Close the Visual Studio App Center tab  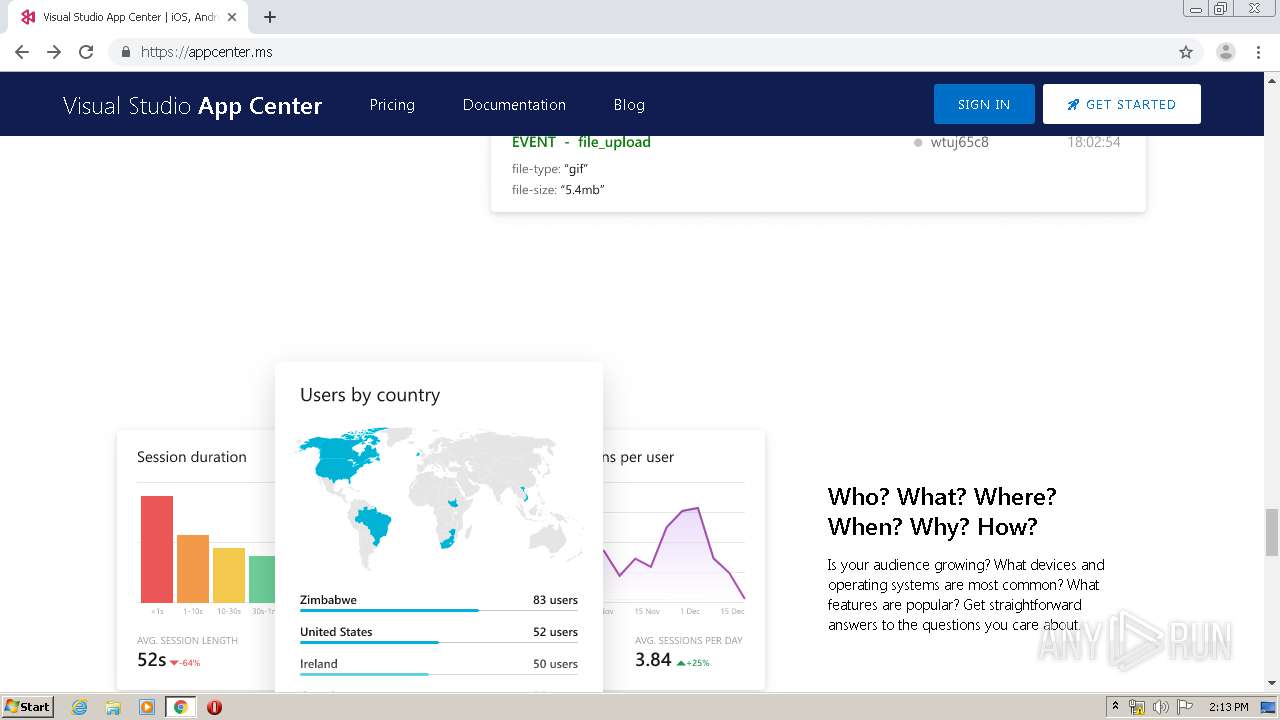click(232, 17)
